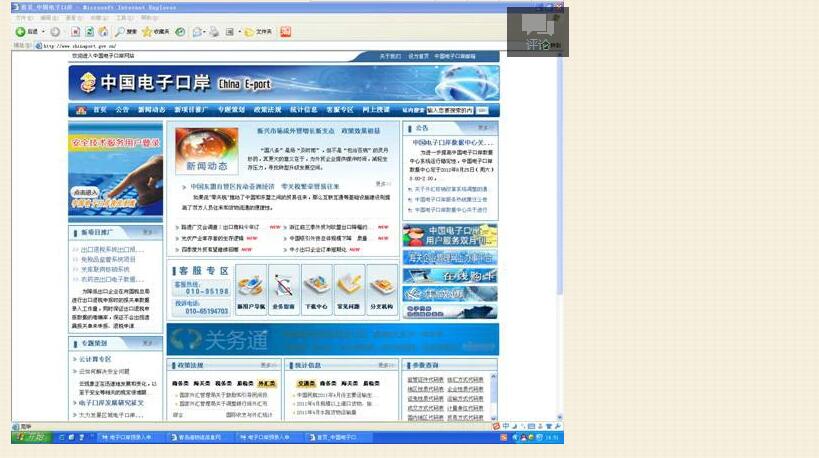This screenshot has width=819, height=458.
Task: Open dropdown arrow next to Back button
Action: (x=43, y=32)
